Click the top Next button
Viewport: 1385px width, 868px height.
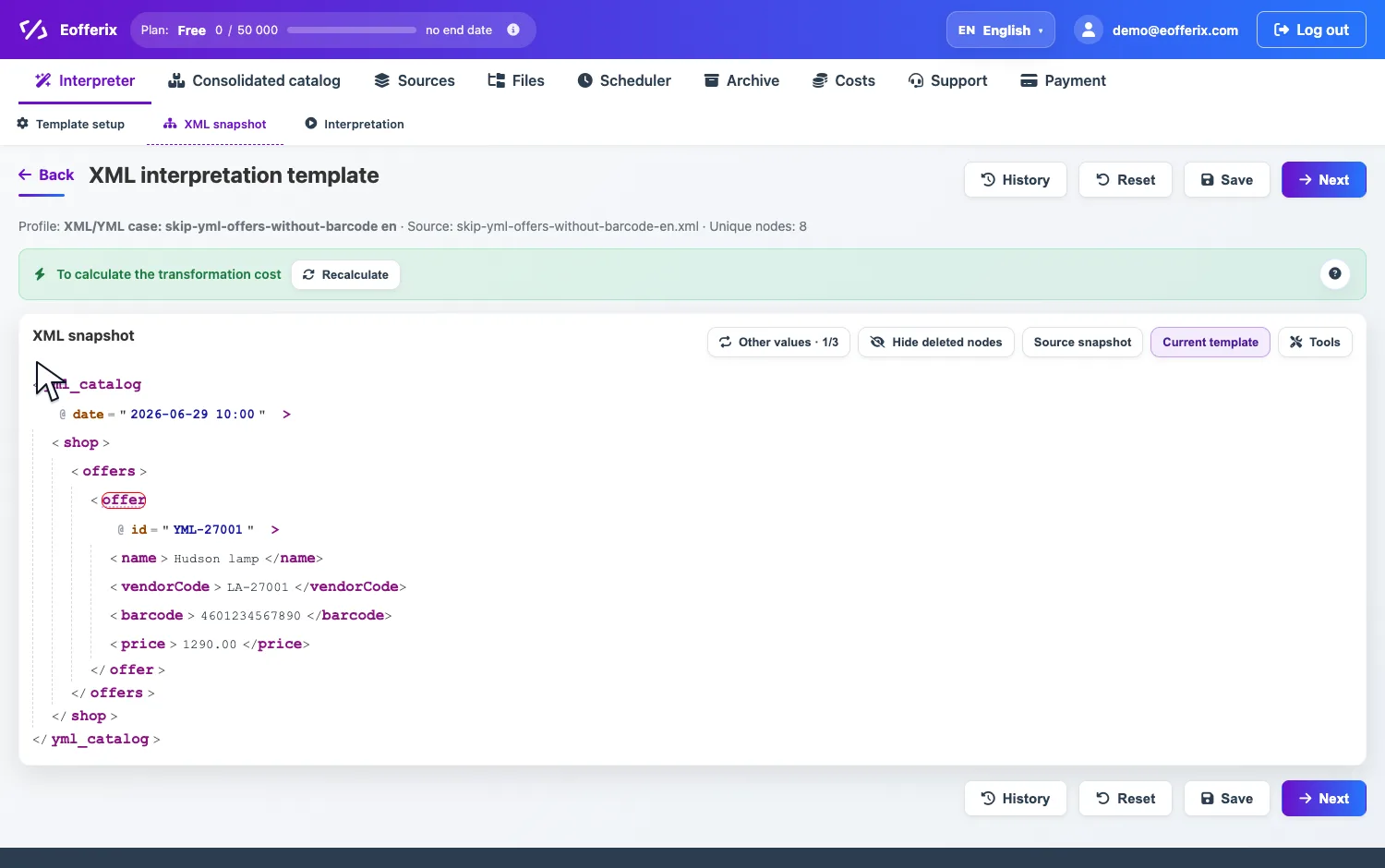(1324, 180)
